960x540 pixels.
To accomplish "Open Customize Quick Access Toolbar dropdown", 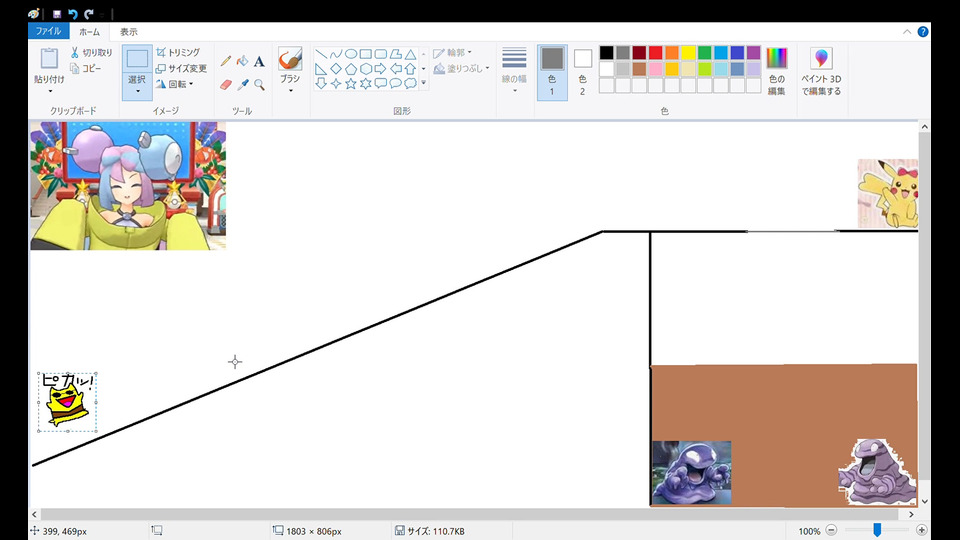I will (x=103, y=14).
